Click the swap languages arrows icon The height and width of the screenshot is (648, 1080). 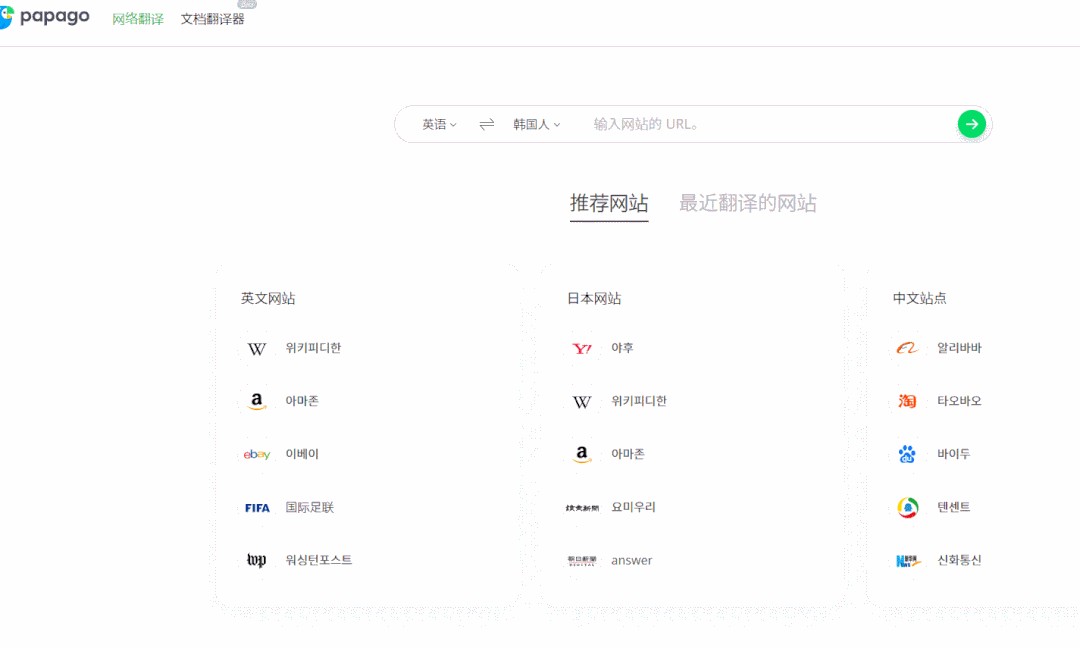pyautogui.click(x=487, y=124)
